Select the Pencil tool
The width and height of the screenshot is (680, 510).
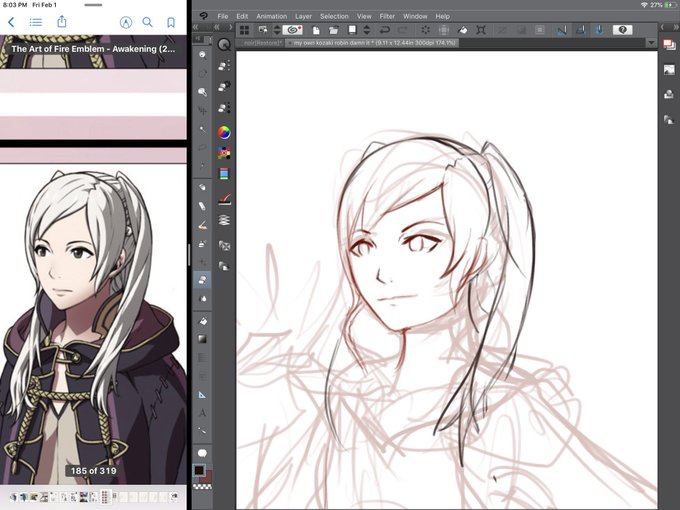pos(202,206)
